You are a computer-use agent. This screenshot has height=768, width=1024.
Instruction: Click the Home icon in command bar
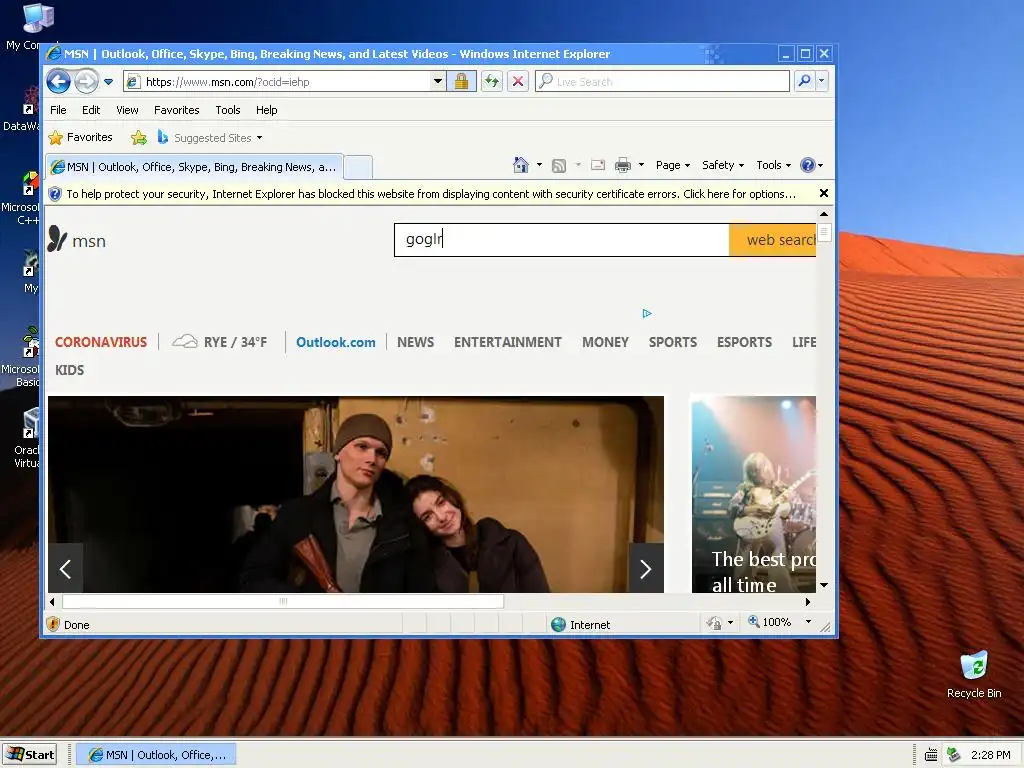tap(520, 165)
